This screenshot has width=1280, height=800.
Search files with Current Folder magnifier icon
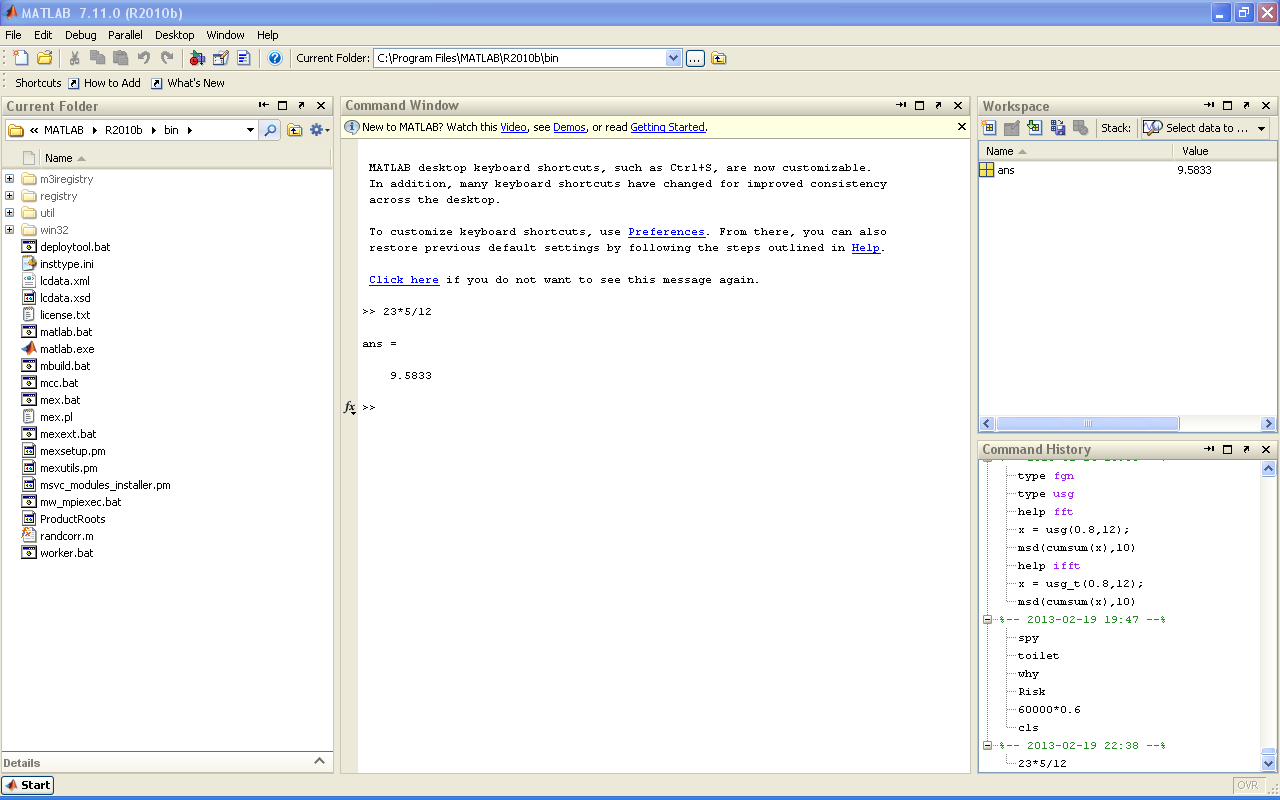tap(270, 130)
